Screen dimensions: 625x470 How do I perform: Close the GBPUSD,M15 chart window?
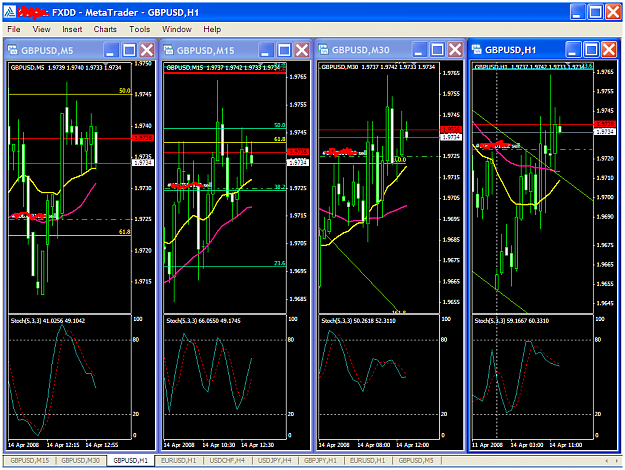pyautogui.click(x=302, y=50)
